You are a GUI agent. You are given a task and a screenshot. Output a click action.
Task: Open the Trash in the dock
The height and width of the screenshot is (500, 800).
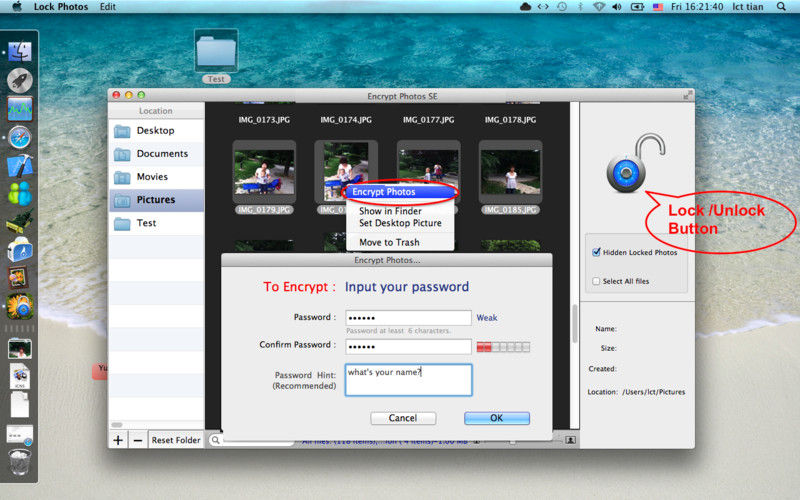20,462
